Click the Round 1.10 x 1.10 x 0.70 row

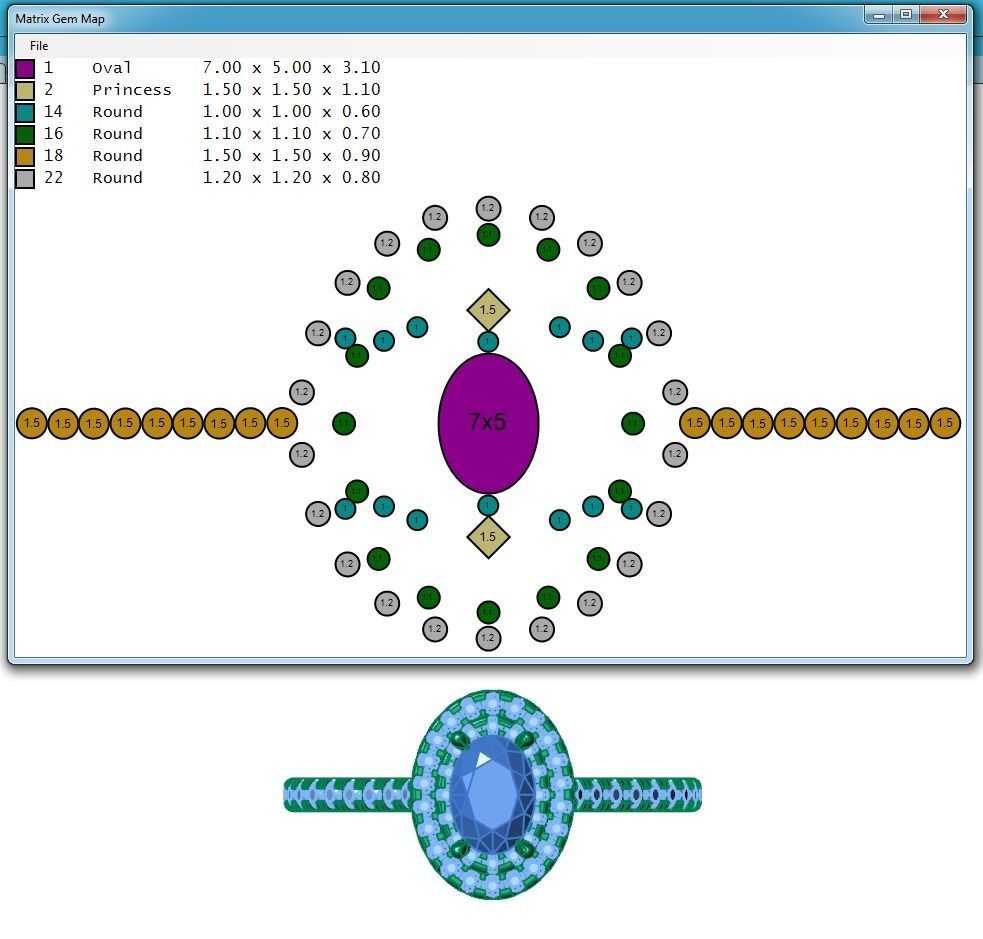coord(212,134)
